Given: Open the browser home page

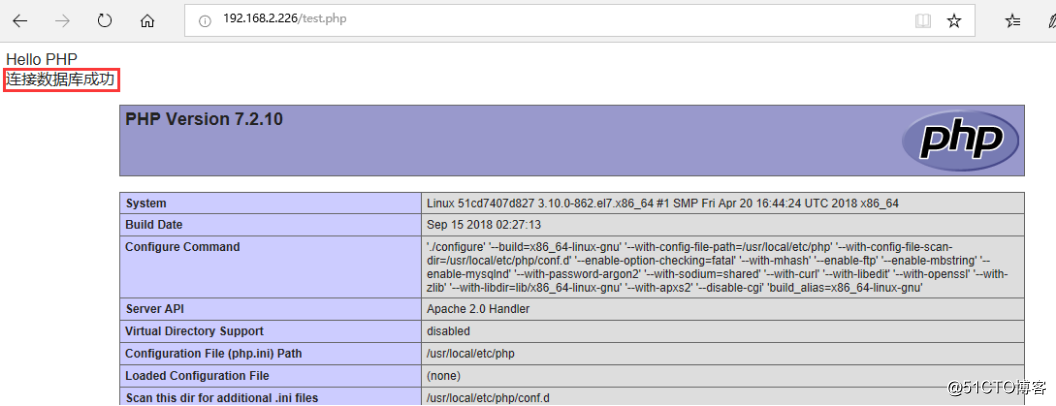Looking at the screenshot, I should 147,21.
